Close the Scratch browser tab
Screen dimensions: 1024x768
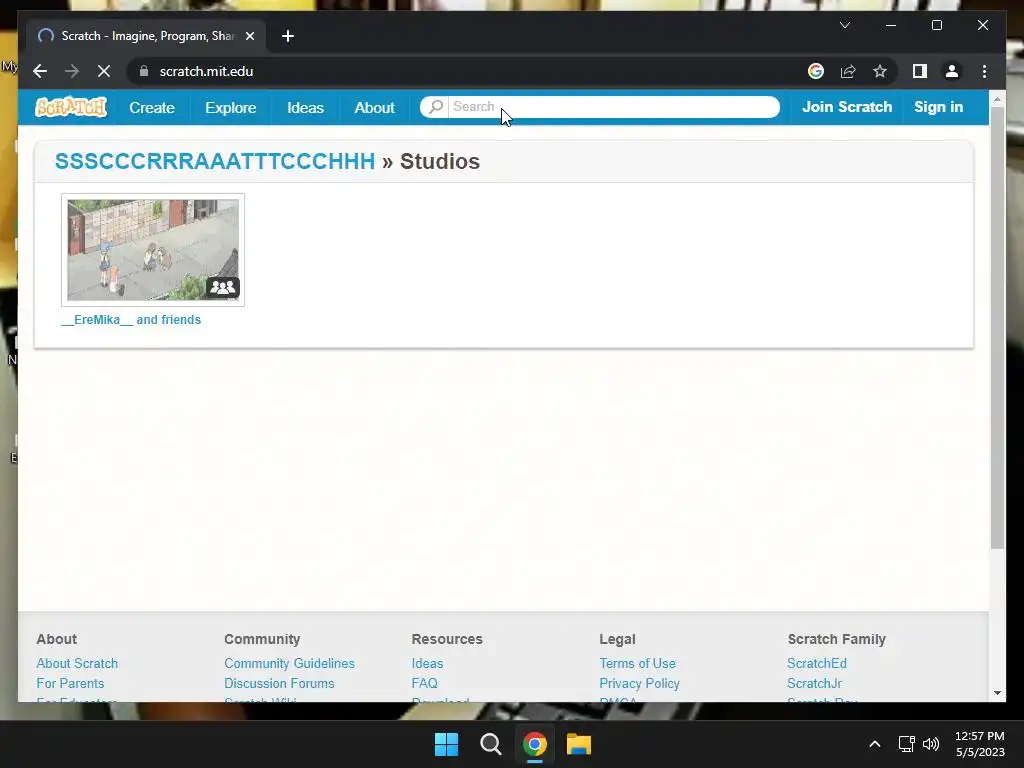(249, 36)
